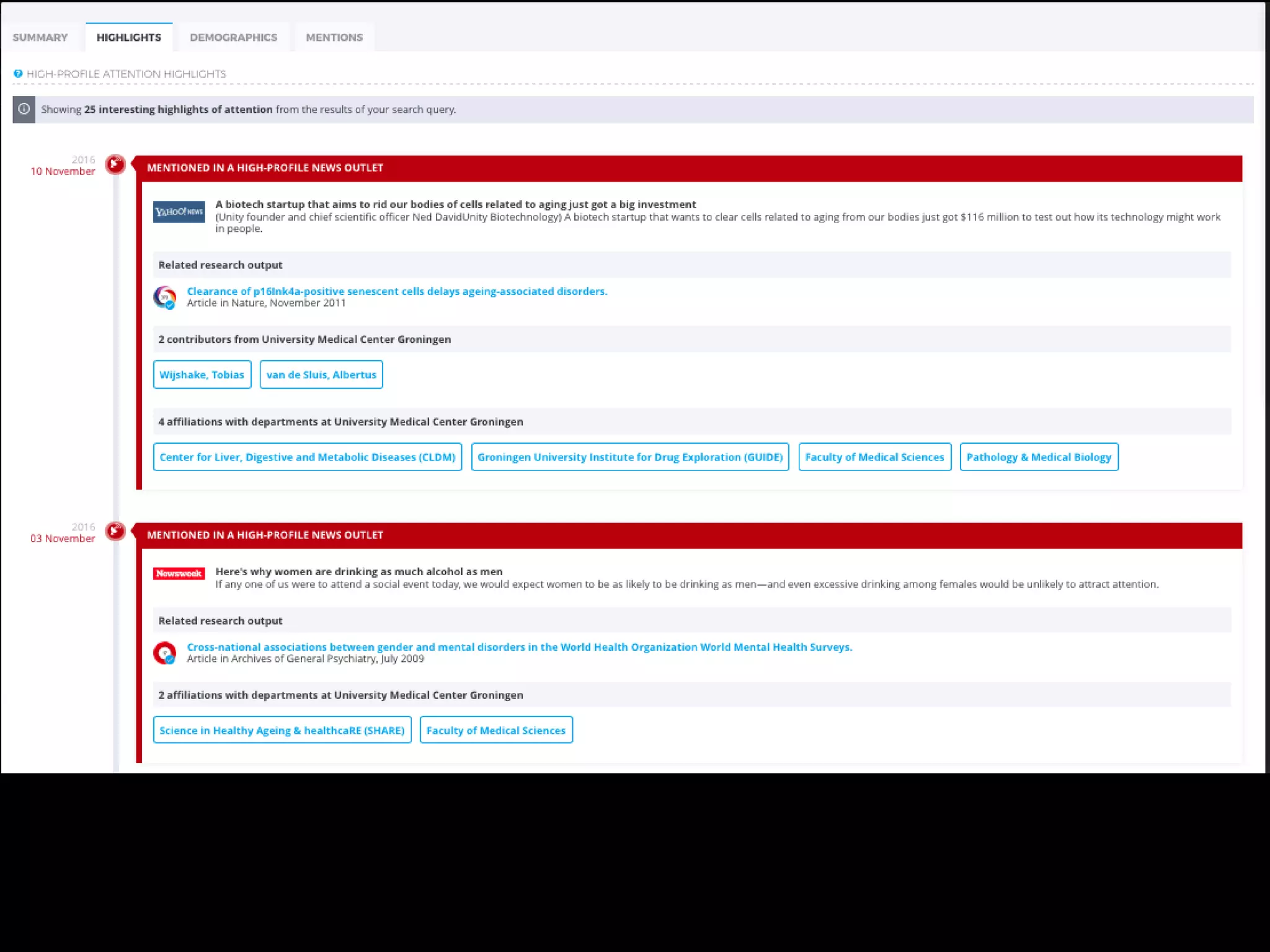Screen dimensions: 1270x952
Task: Select the Highlights tab
Action: [129, 37]
